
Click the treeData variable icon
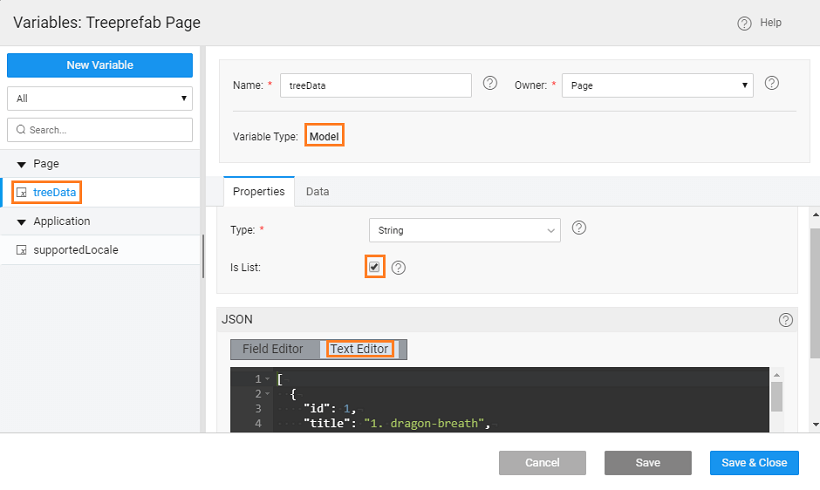[x=22, y=192]
